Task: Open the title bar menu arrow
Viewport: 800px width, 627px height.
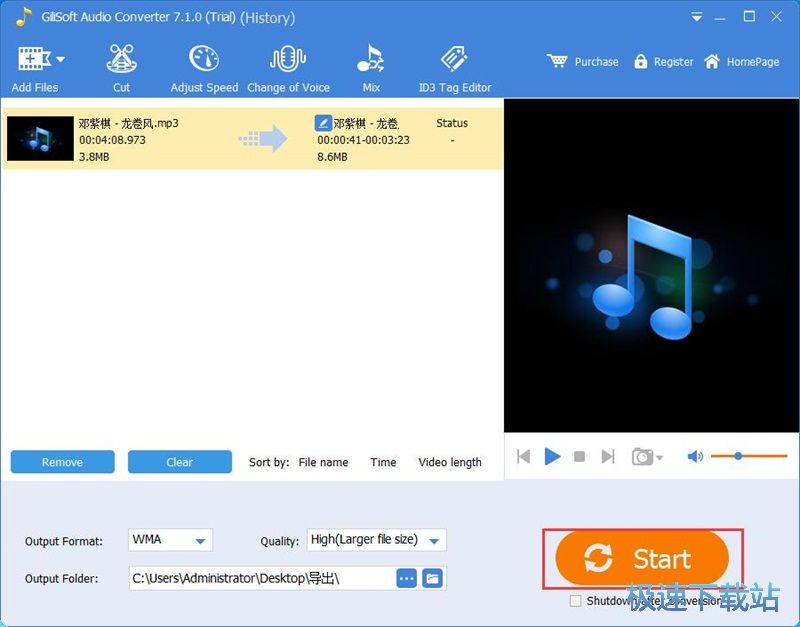Action: (x=696, y=17)
